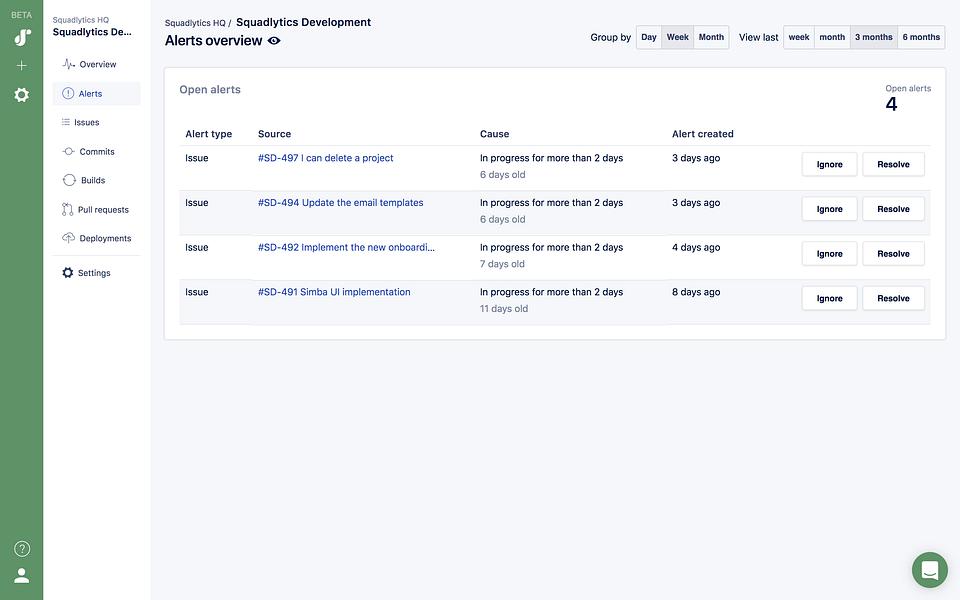View last month
This screenshot has height=600, width=960.
(x=832, y=37)
